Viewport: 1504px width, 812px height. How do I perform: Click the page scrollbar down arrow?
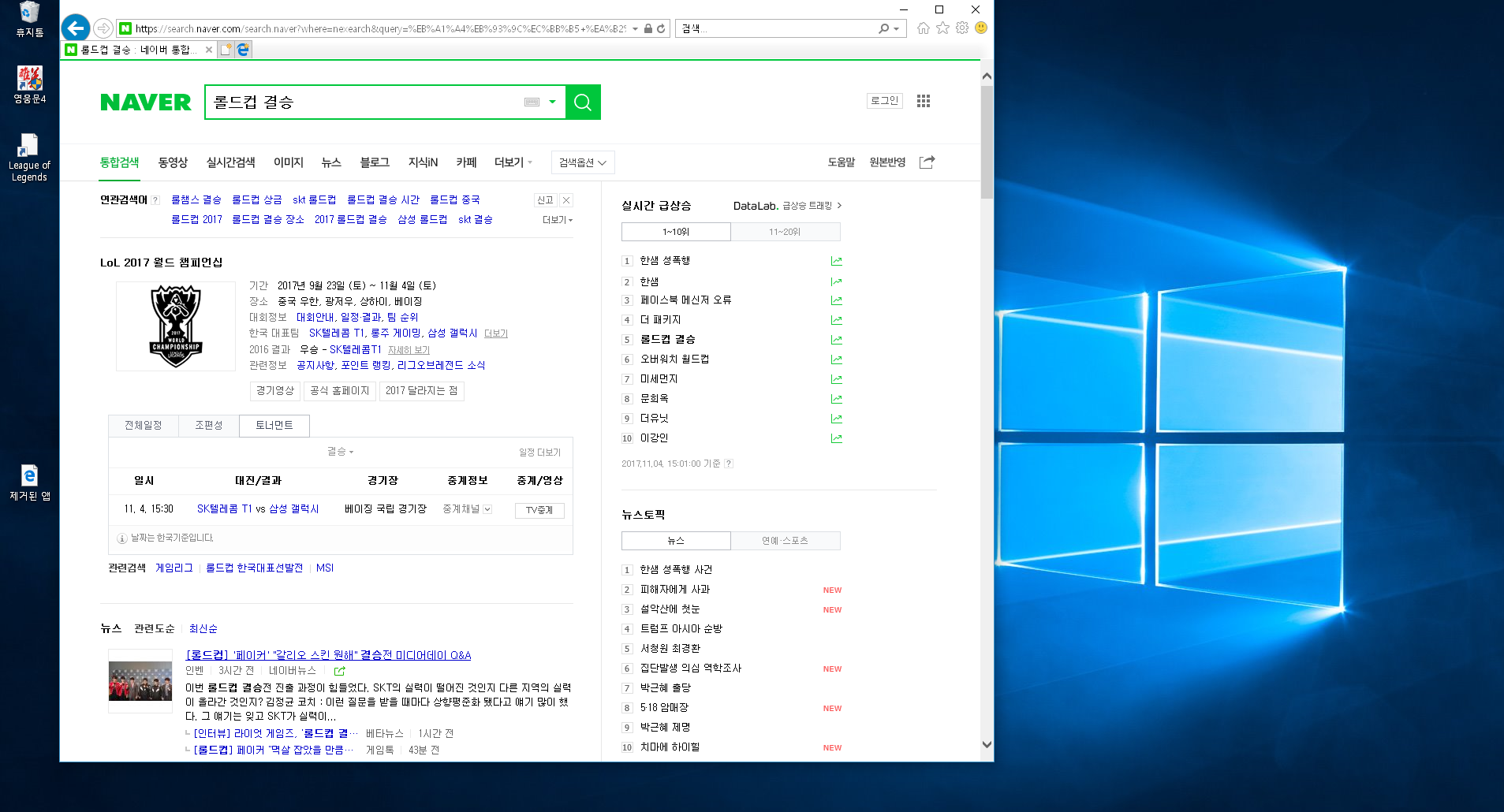coord(987,744)
